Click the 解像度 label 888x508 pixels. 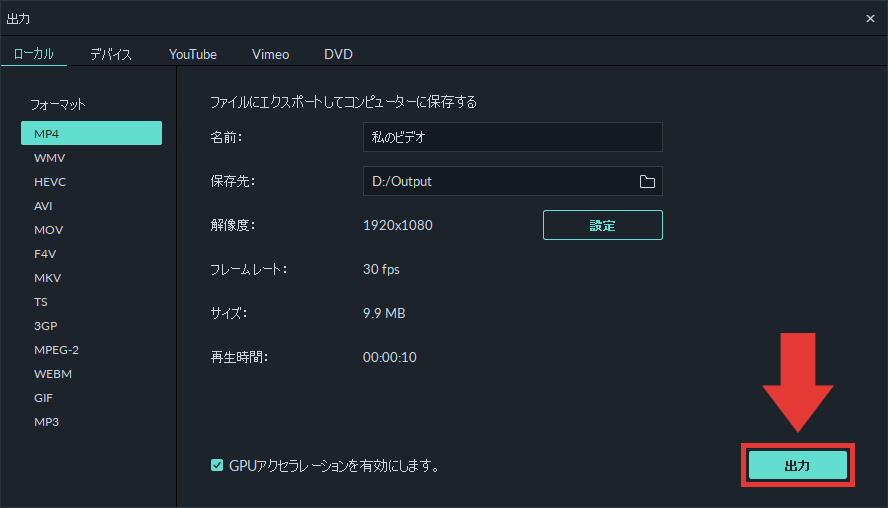233,225
